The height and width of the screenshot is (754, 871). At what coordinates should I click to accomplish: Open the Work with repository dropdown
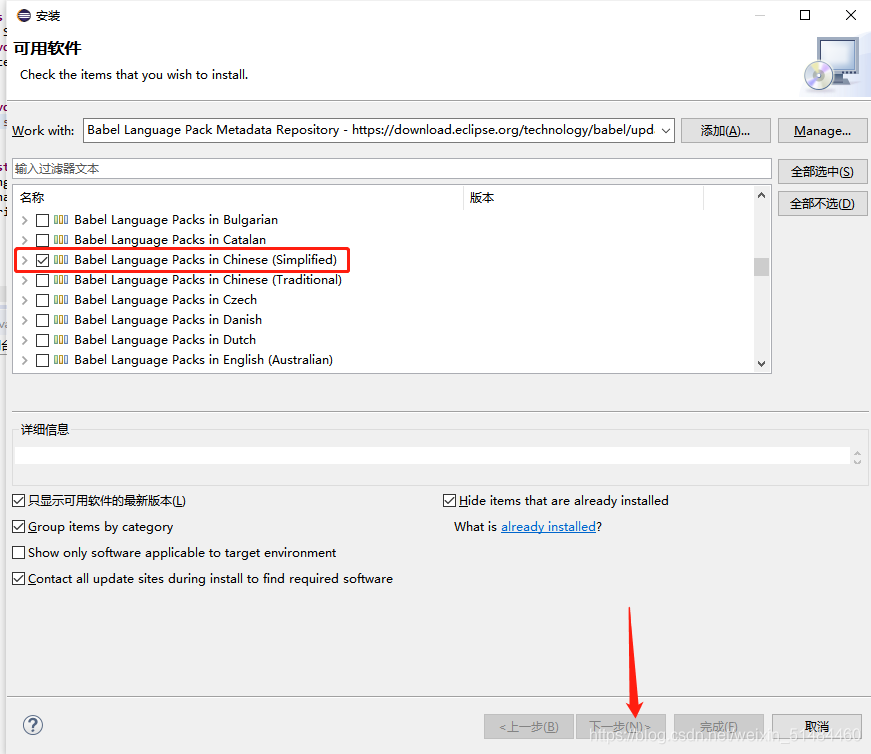[x=665, y=131]
